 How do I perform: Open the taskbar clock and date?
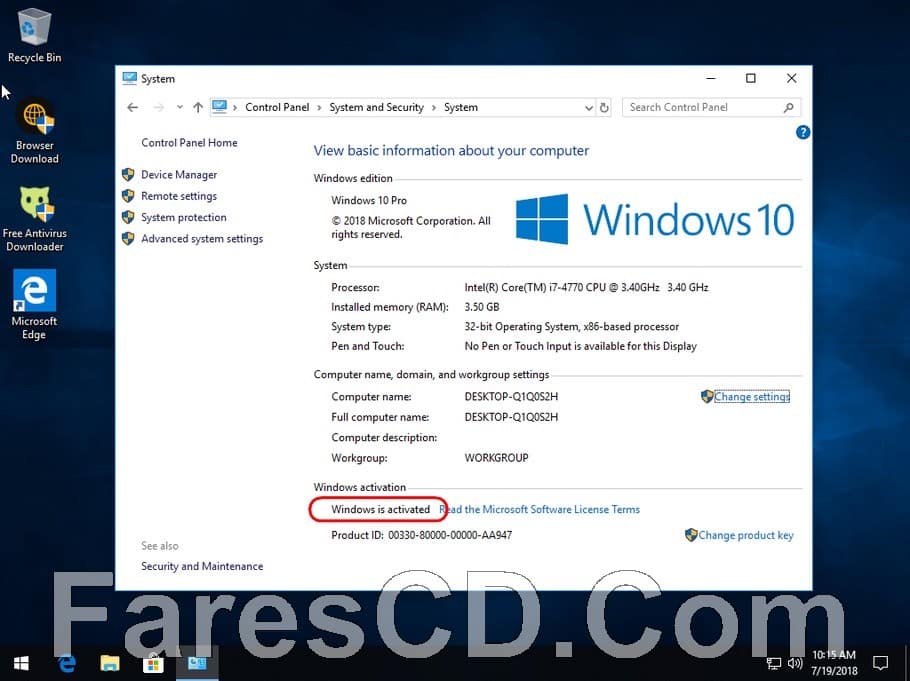point(834,663)
